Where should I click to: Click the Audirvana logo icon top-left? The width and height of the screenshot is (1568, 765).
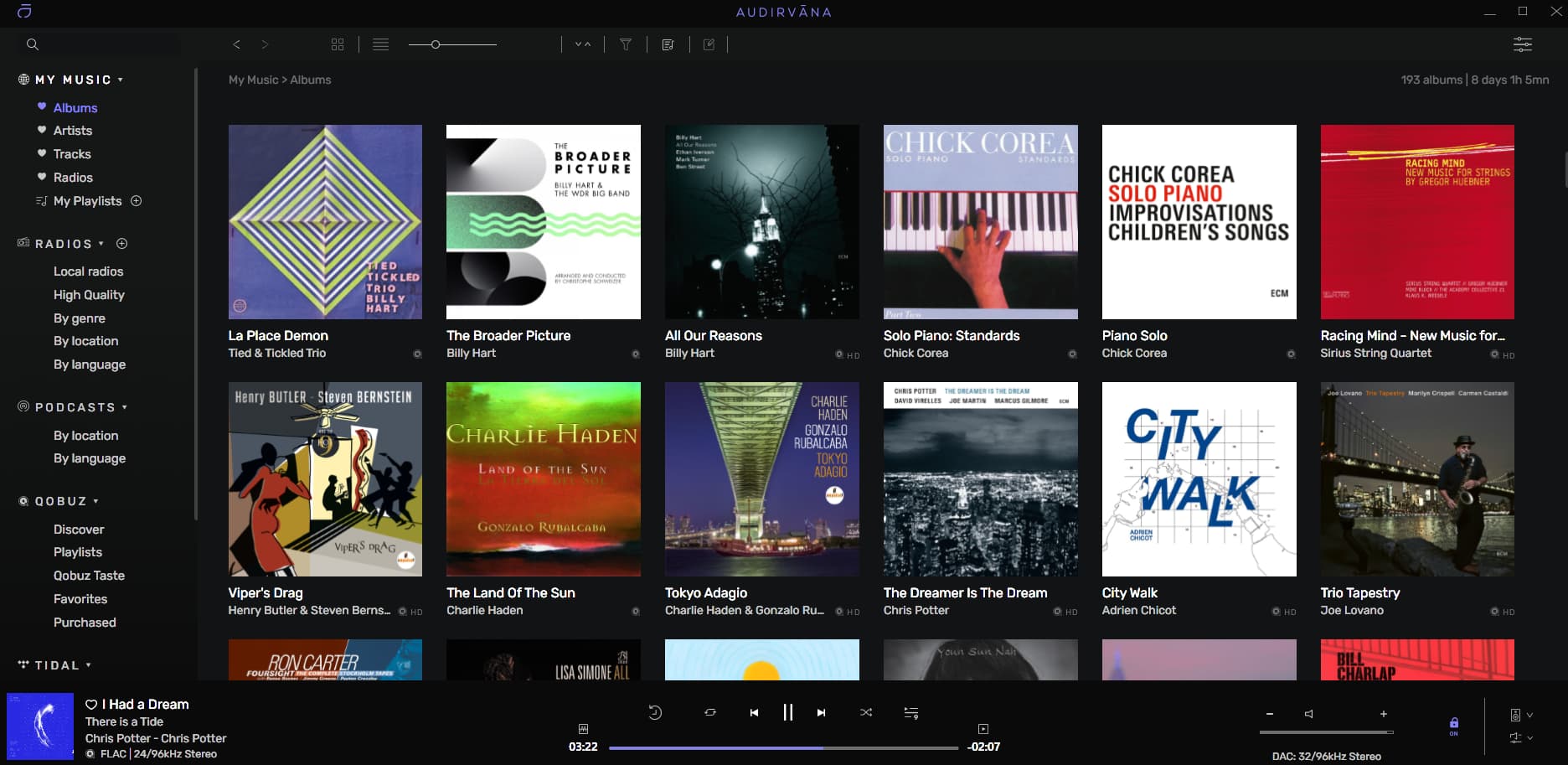24,11
